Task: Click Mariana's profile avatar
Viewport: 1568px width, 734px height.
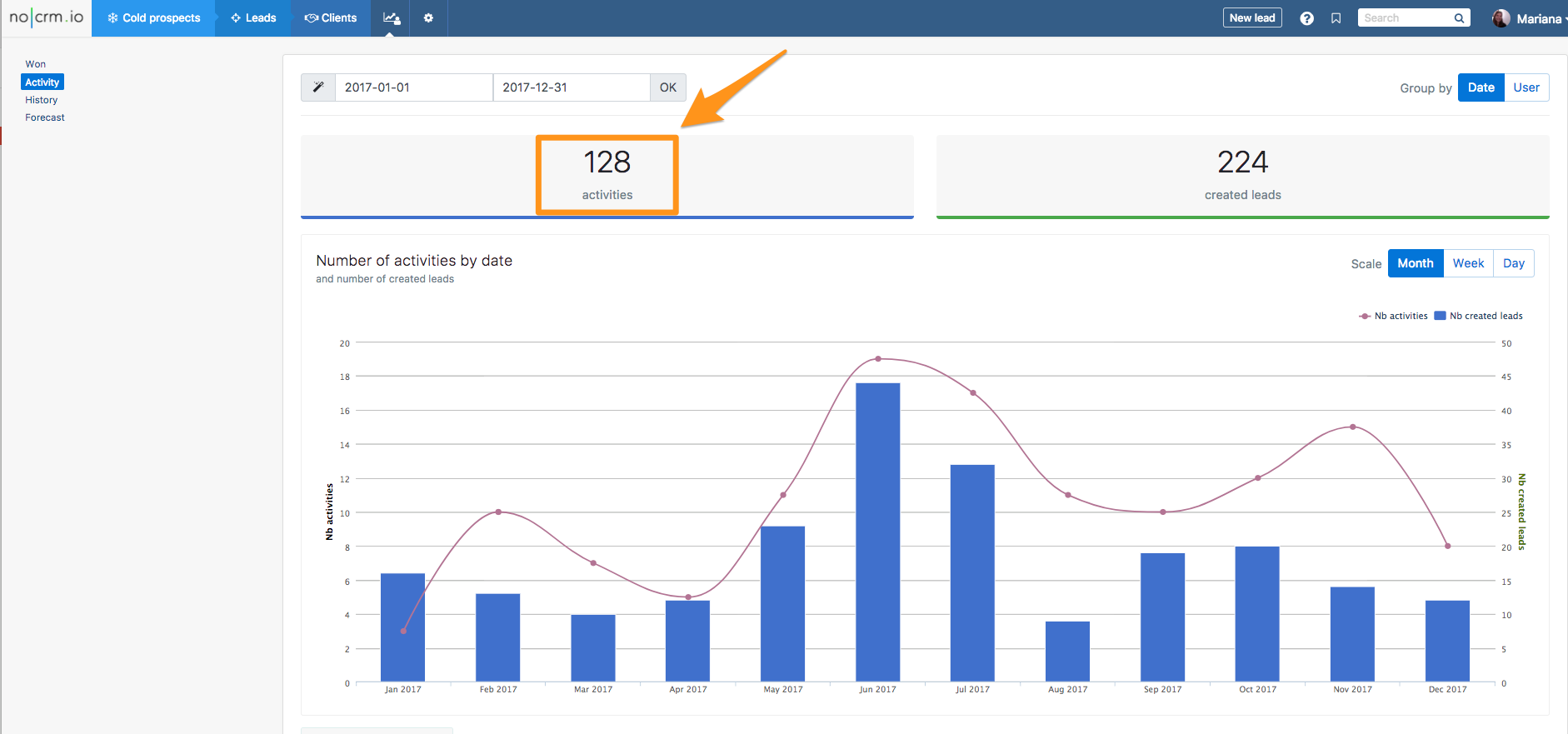Action: (1501, 18)
